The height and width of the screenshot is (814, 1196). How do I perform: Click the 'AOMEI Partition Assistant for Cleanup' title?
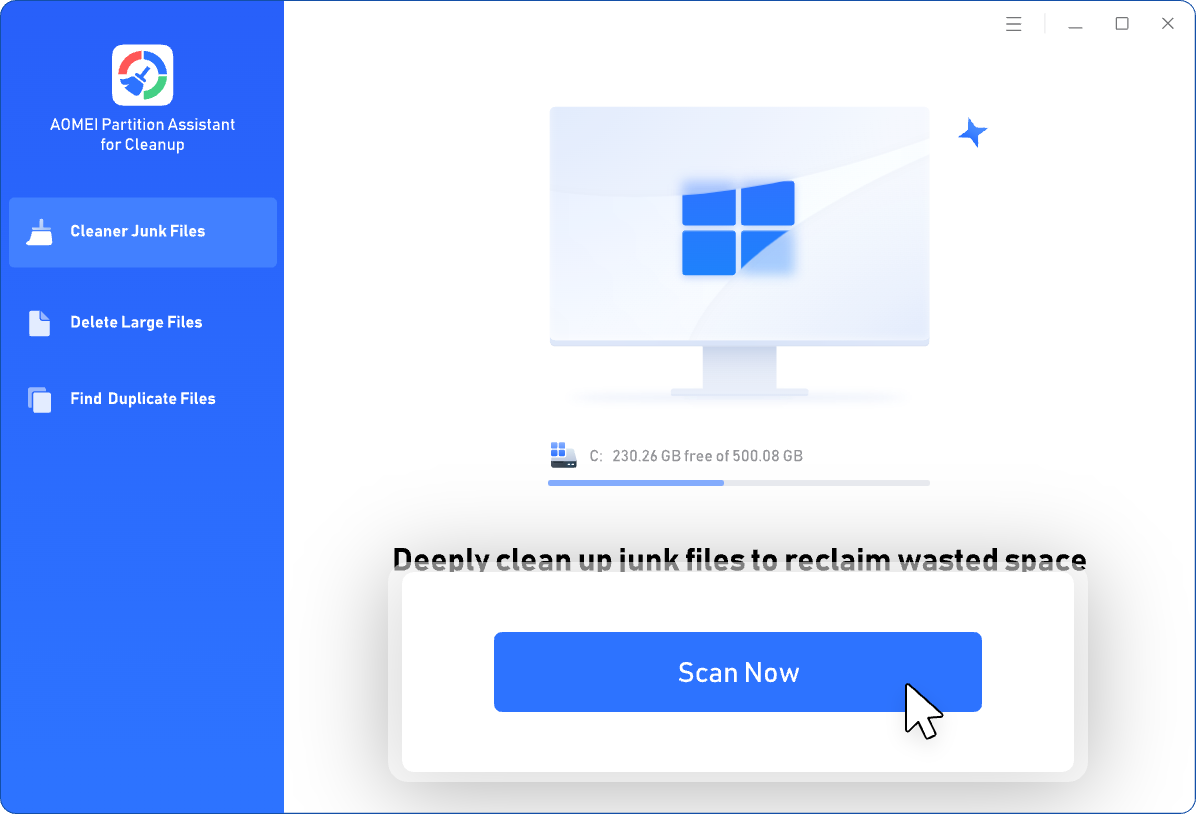pos(143,134)
